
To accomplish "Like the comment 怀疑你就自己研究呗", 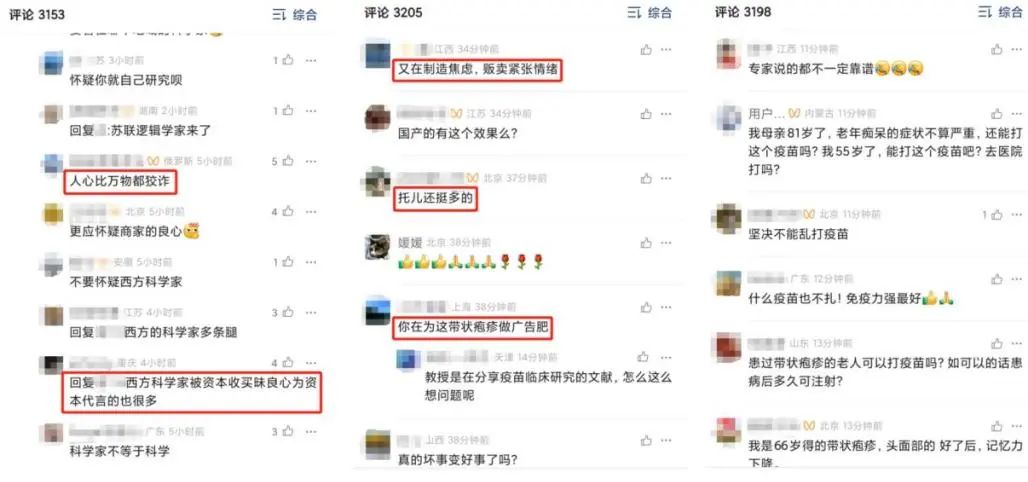I will (x=288, y=60).
